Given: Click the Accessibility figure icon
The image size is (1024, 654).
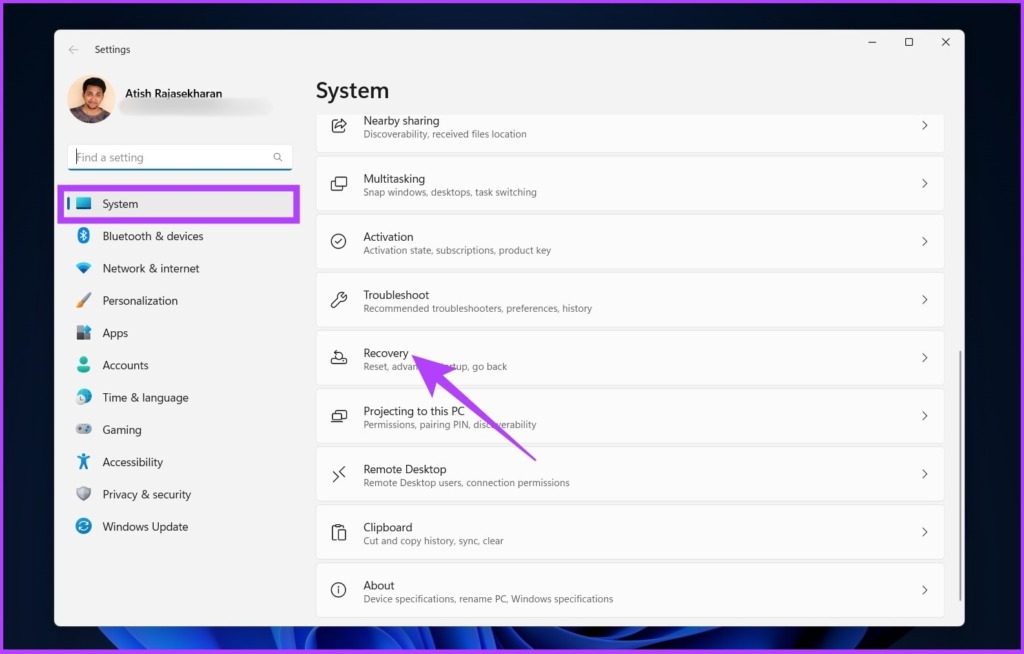Looking at the screenshot, I should coord(84,461).
